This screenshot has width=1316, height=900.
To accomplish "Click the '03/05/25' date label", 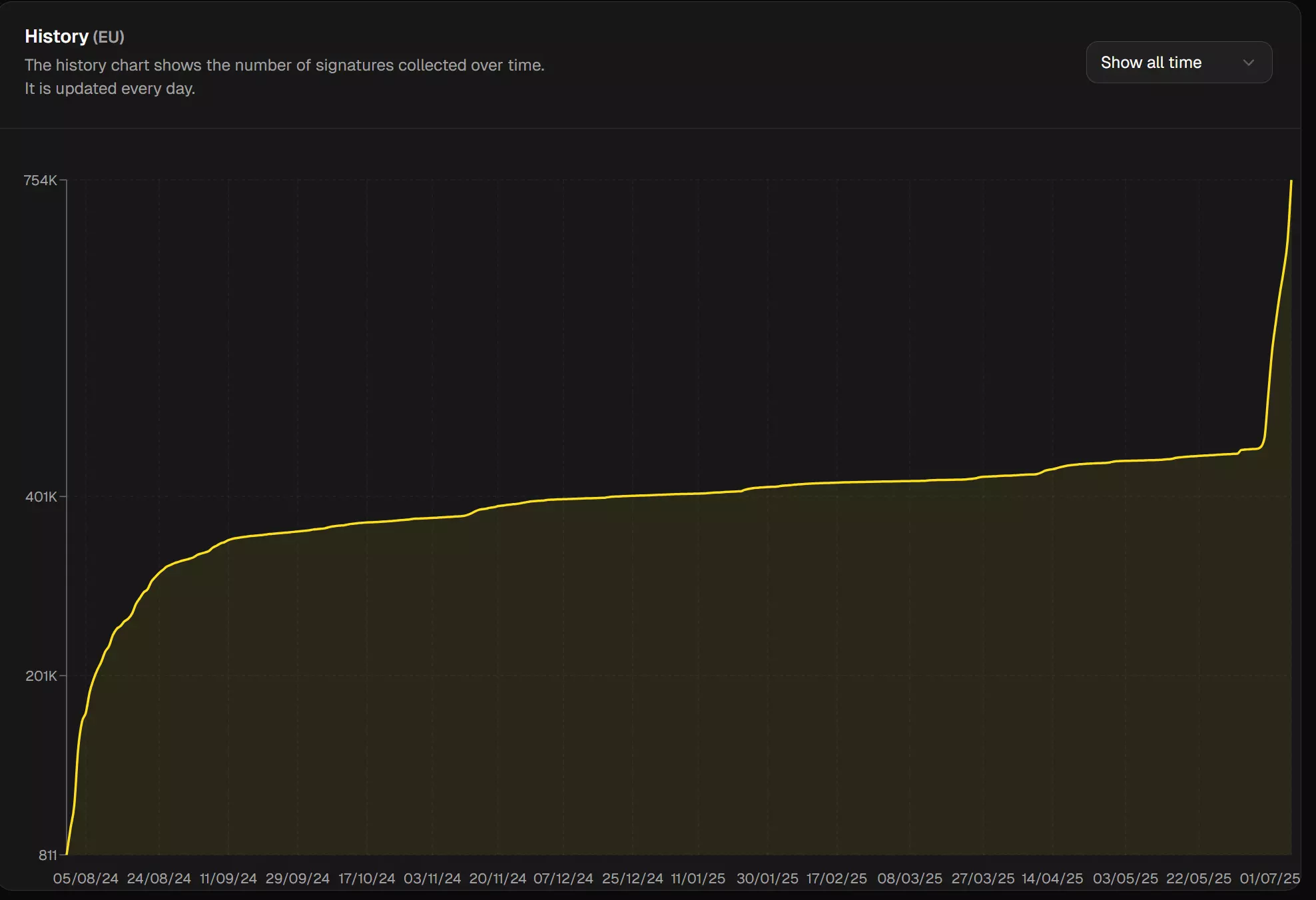I will (x=1126, y=878).
